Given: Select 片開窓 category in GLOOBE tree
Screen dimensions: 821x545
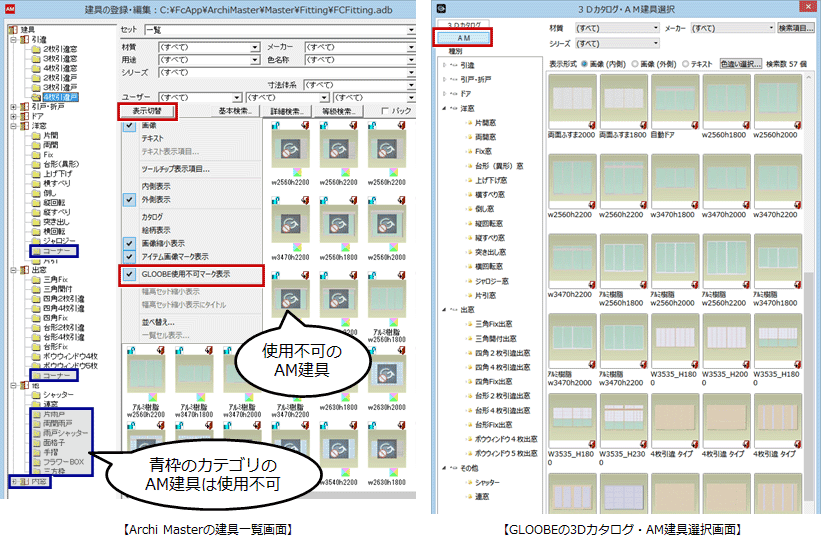Looking at the screenshot, I should tap(485, 123).
